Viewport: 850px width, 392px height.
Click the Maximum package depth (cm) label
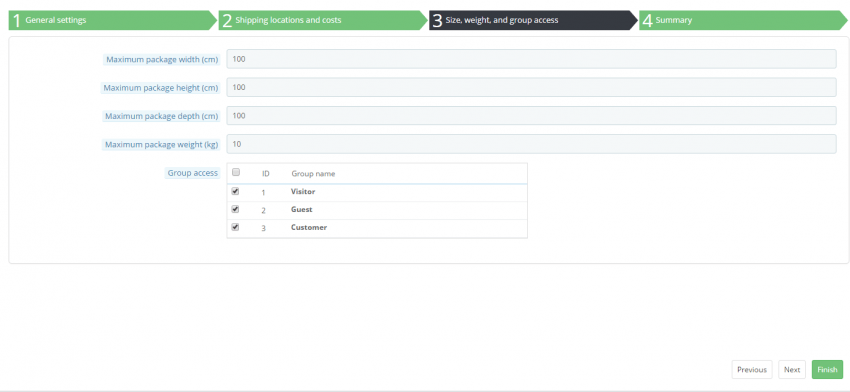click(x=162, y=116)
